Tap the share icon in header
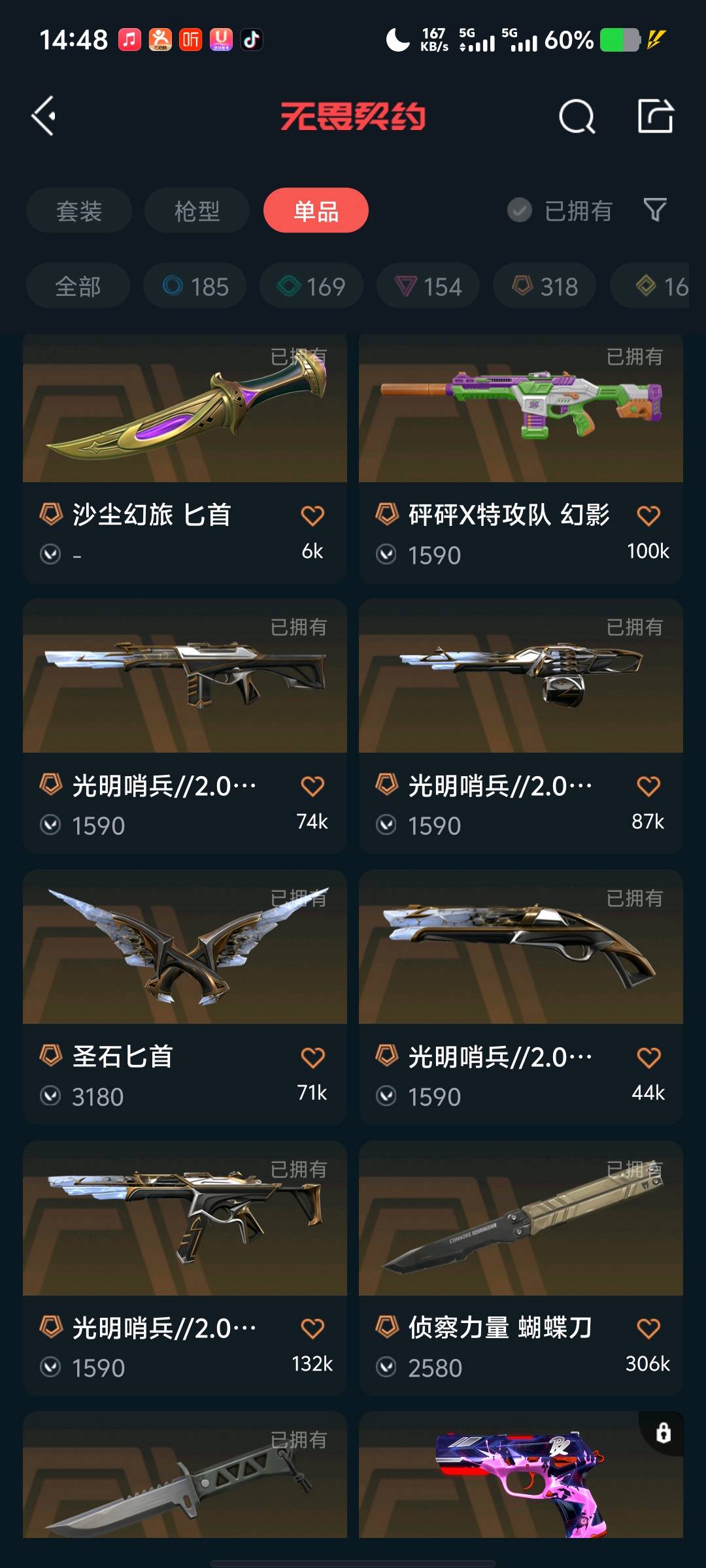Screen dimensions: 706x1568 pos(656,116)
